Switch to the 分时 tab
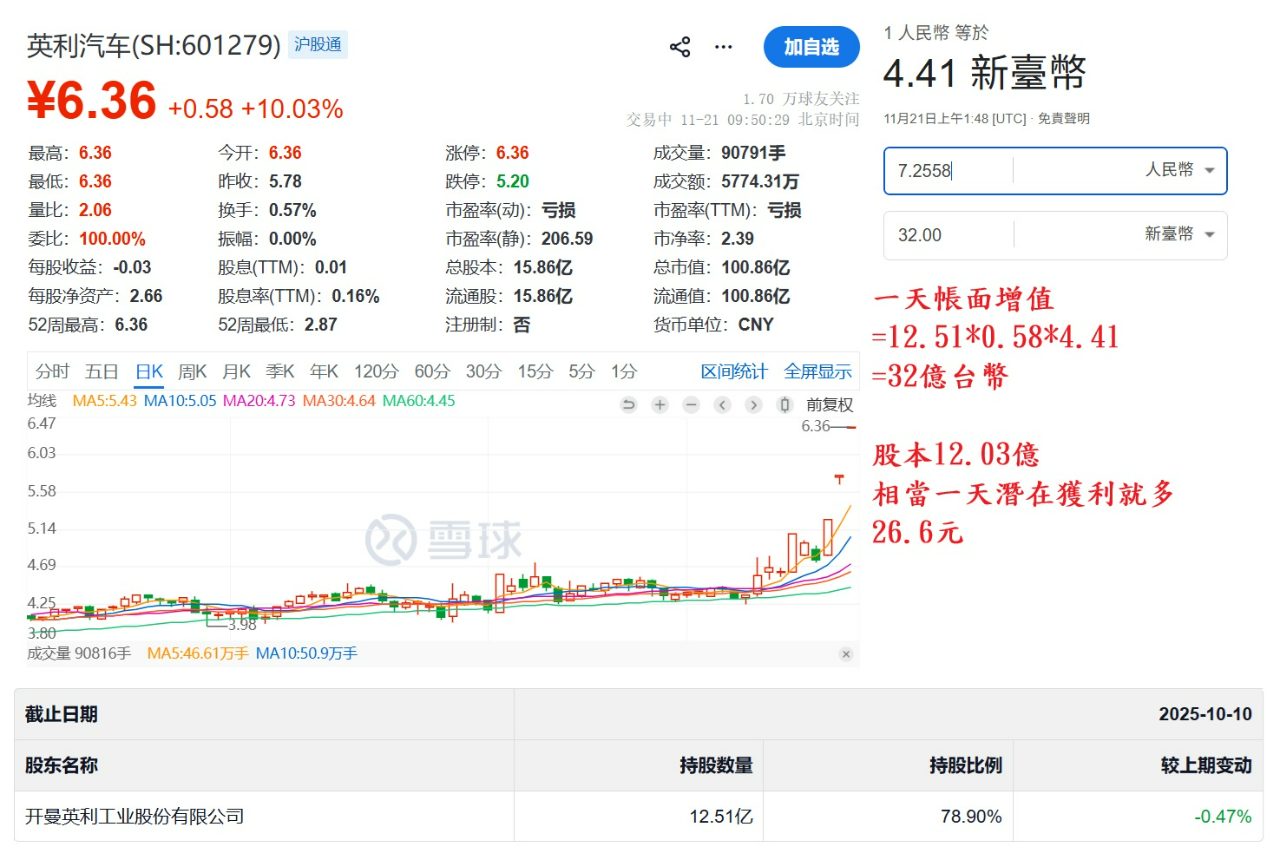 [x=51, y=371]
